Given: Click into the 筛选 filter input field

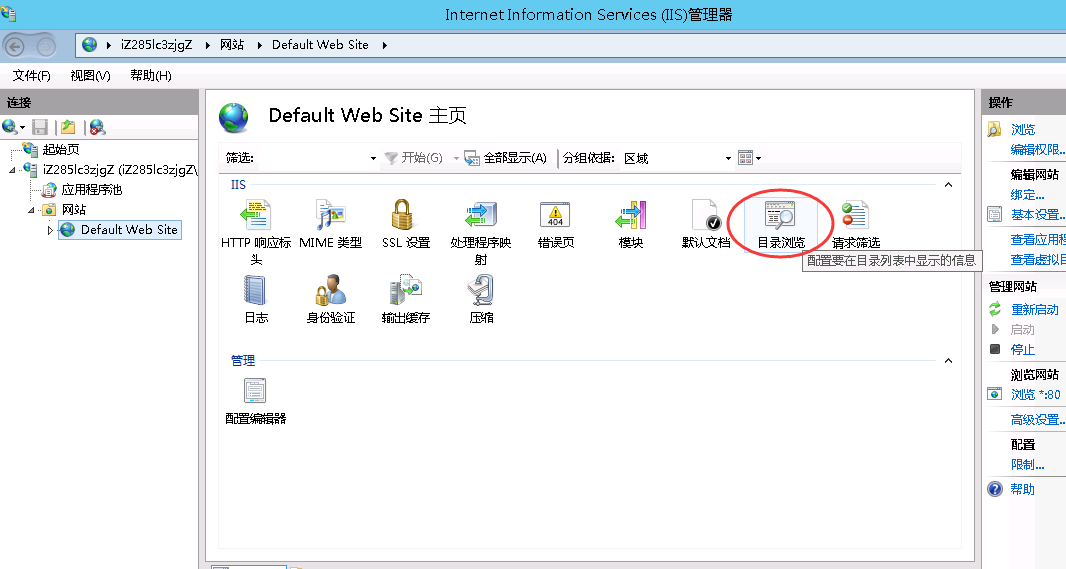Looking at the screenshot, I should pyautogui.click(x=312, y=158).
